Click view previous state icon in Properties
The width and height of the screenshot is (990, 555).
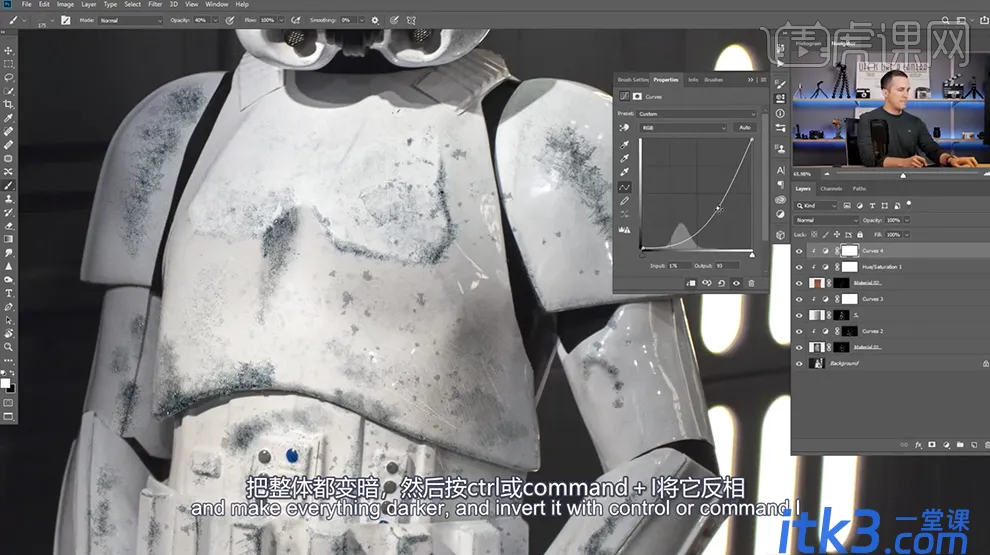coord(707,283)
